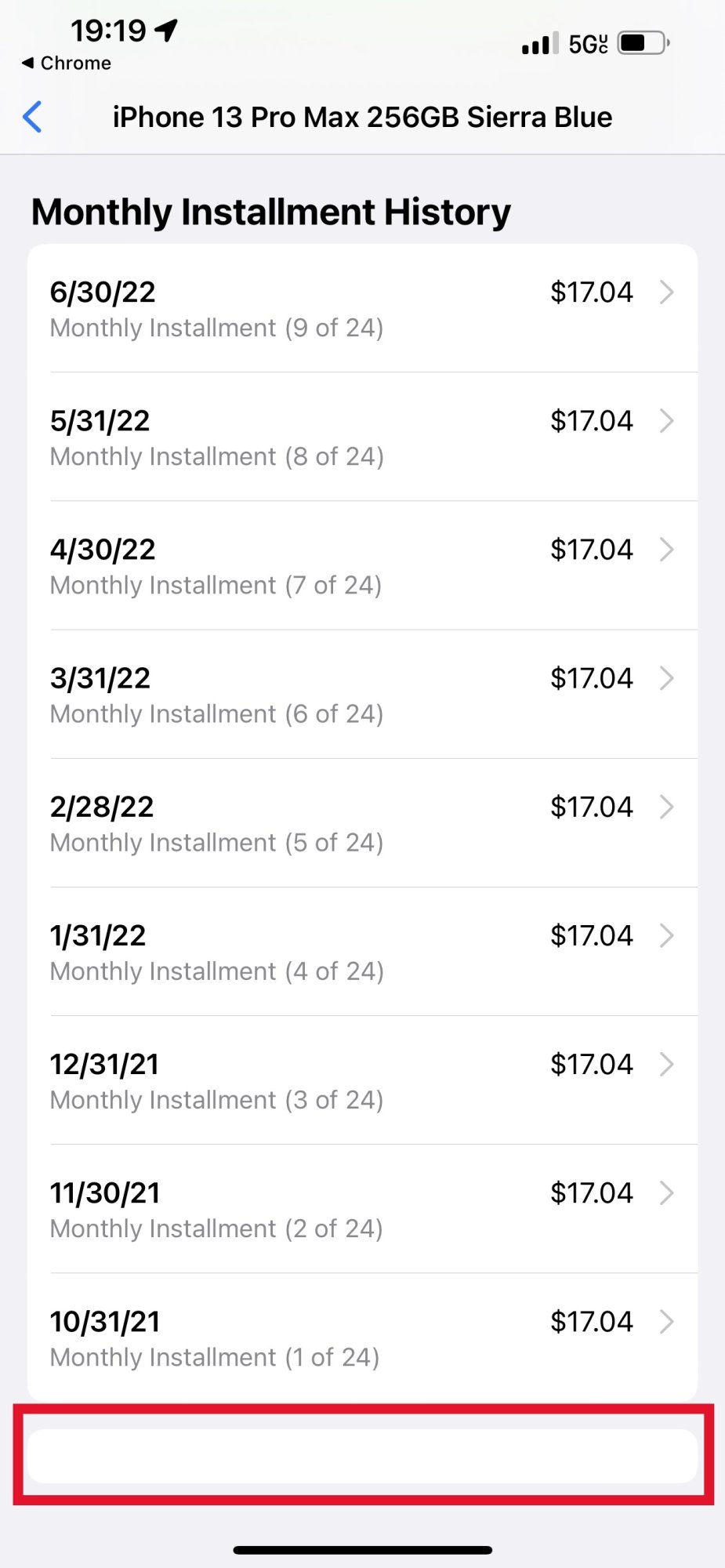Tap the empty highlighted card at bottom
This screenshot has width=725, height=1568.
(x=362, y=1455)
